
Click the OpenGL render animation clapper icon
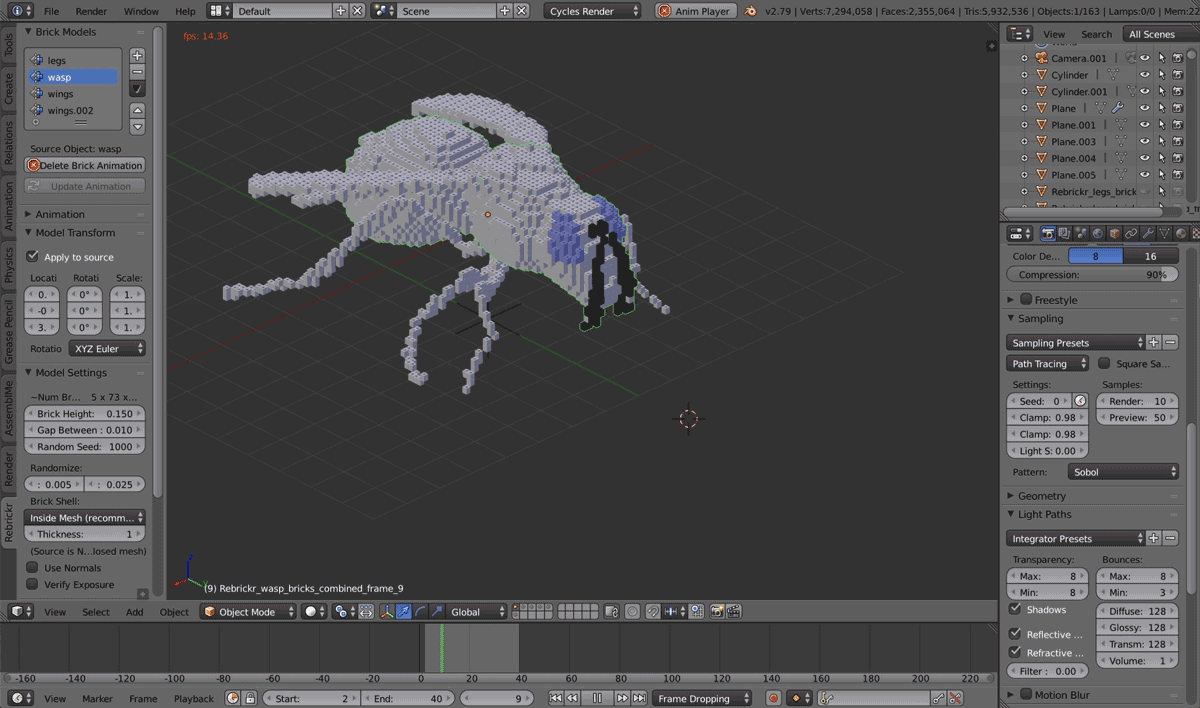point(734,612)
